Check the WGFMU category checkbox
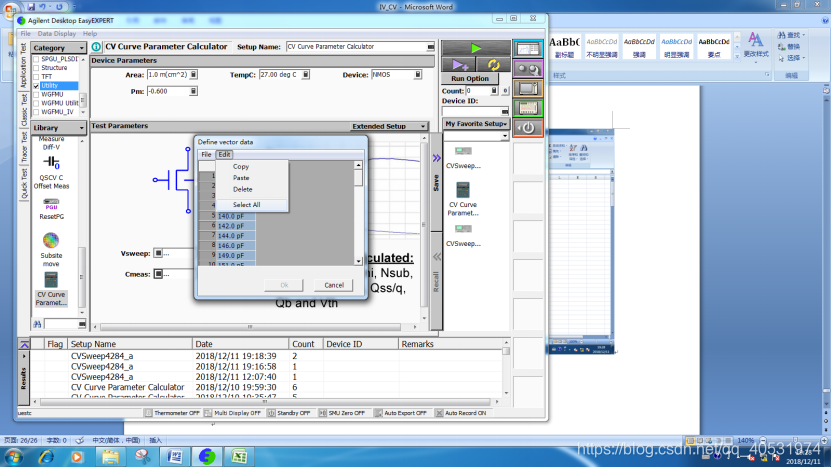Screen dimensions: 831x468 click(x=36, y=94)
